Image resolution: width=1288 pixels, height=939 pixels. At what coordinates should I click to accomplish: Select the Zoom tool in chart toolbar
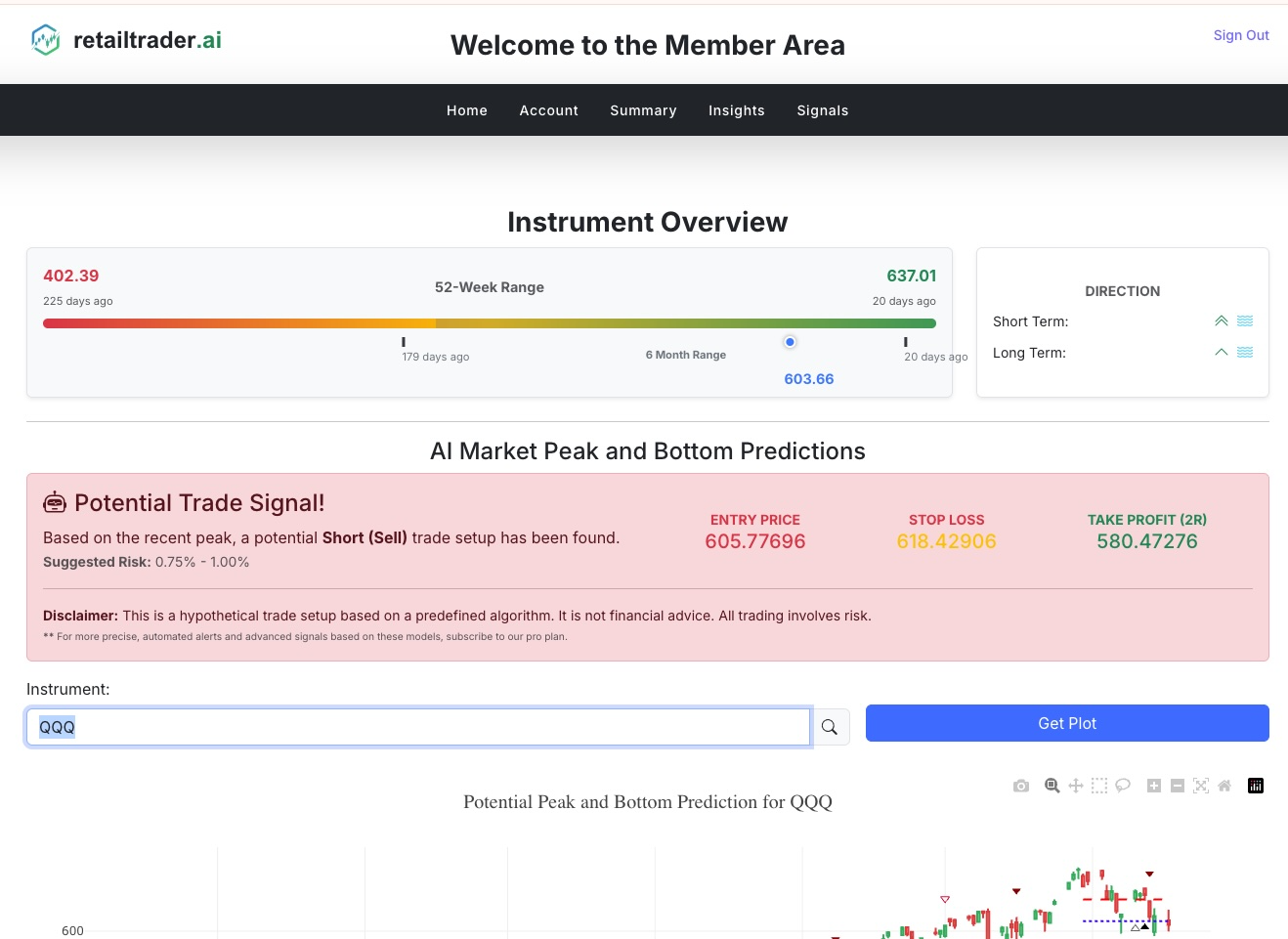pyautogui.click(x=1052, y=786)
